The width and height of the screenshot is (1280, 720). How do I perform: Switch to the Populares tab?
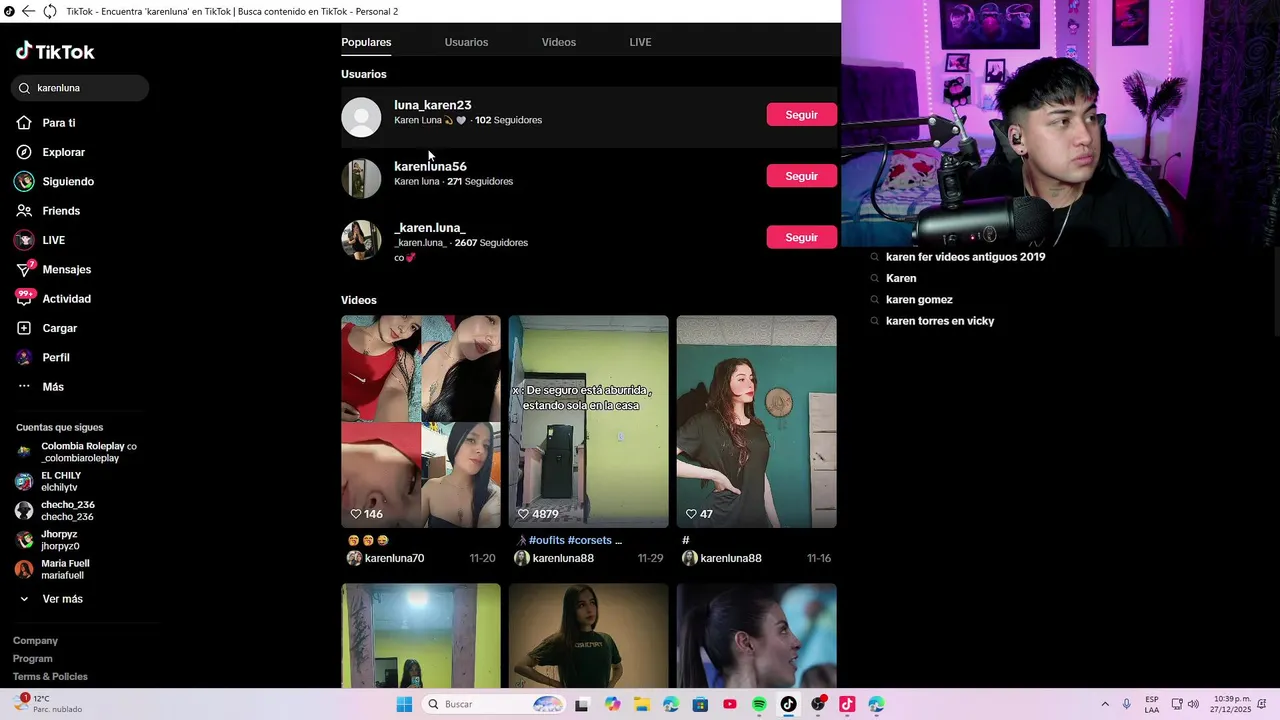click(x=366, y=42)
